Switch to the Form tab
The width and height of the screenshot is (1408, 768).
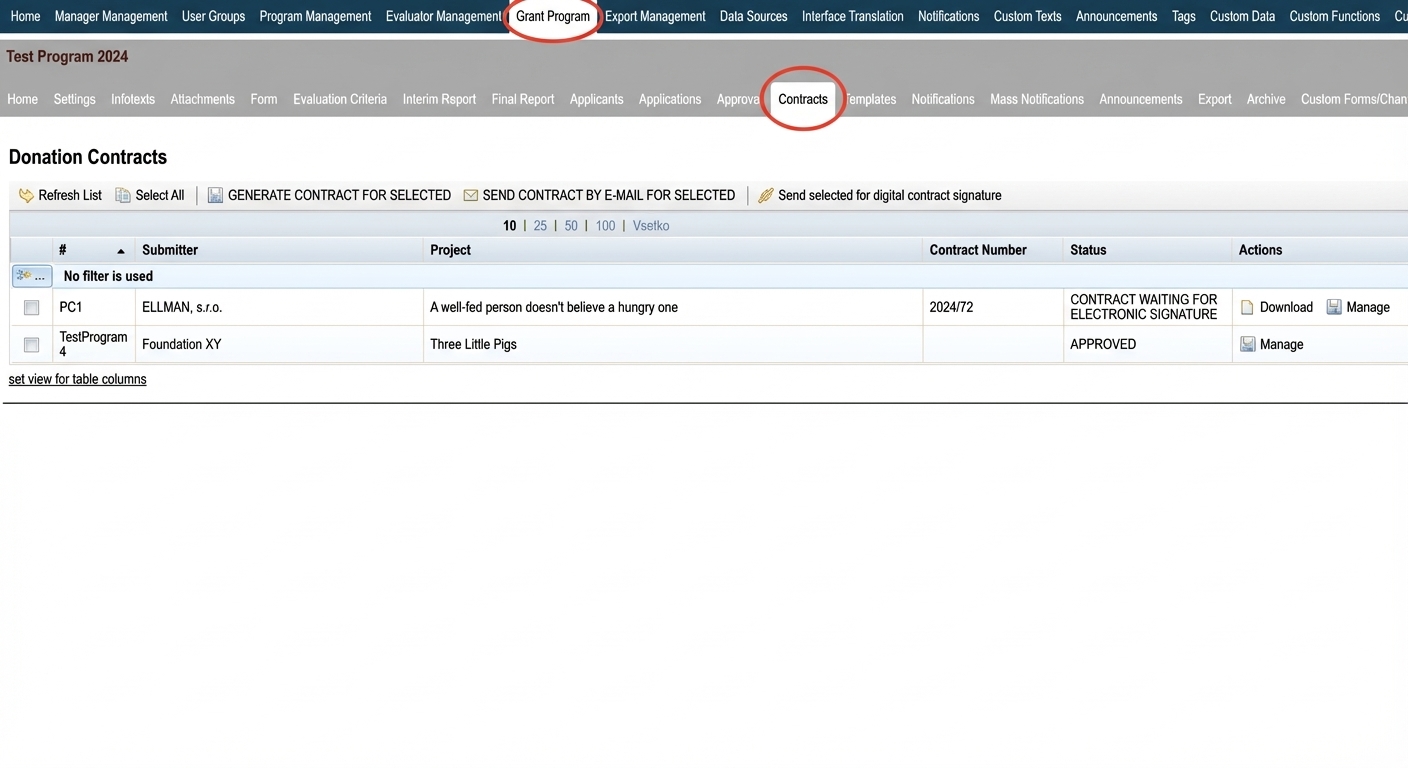(264, 99)
